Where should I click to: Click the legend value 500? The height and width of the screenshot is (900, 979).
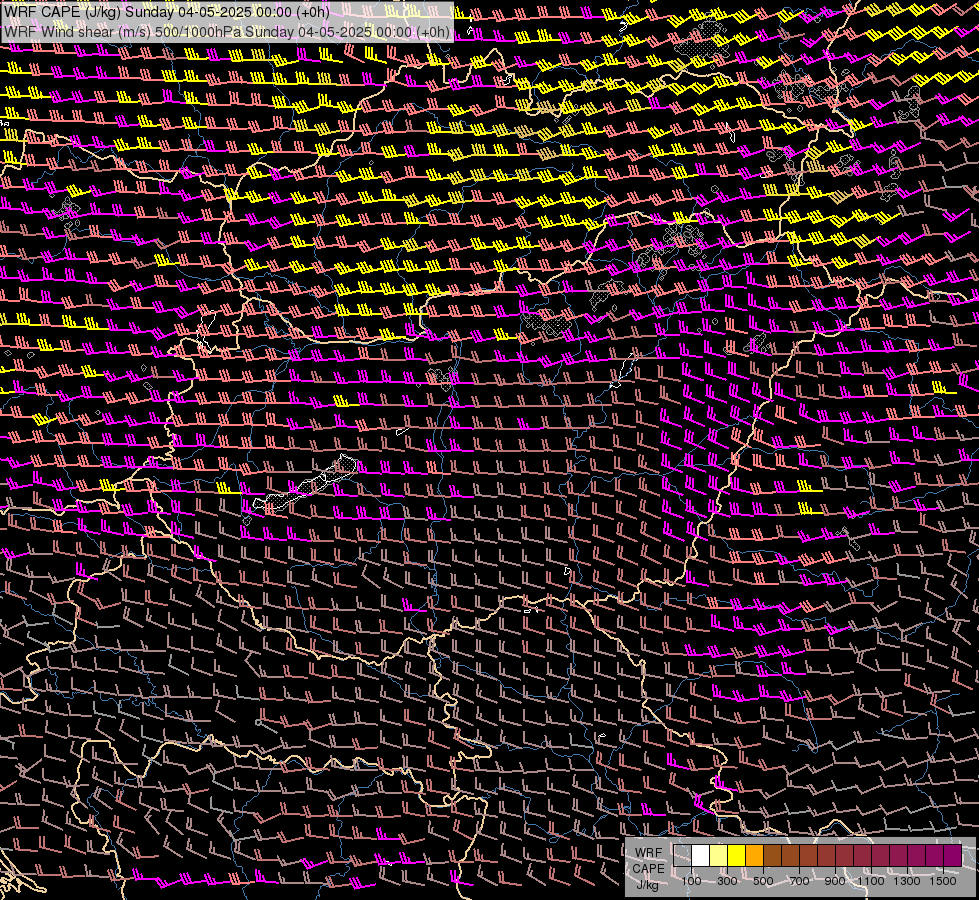click(763, 881)
